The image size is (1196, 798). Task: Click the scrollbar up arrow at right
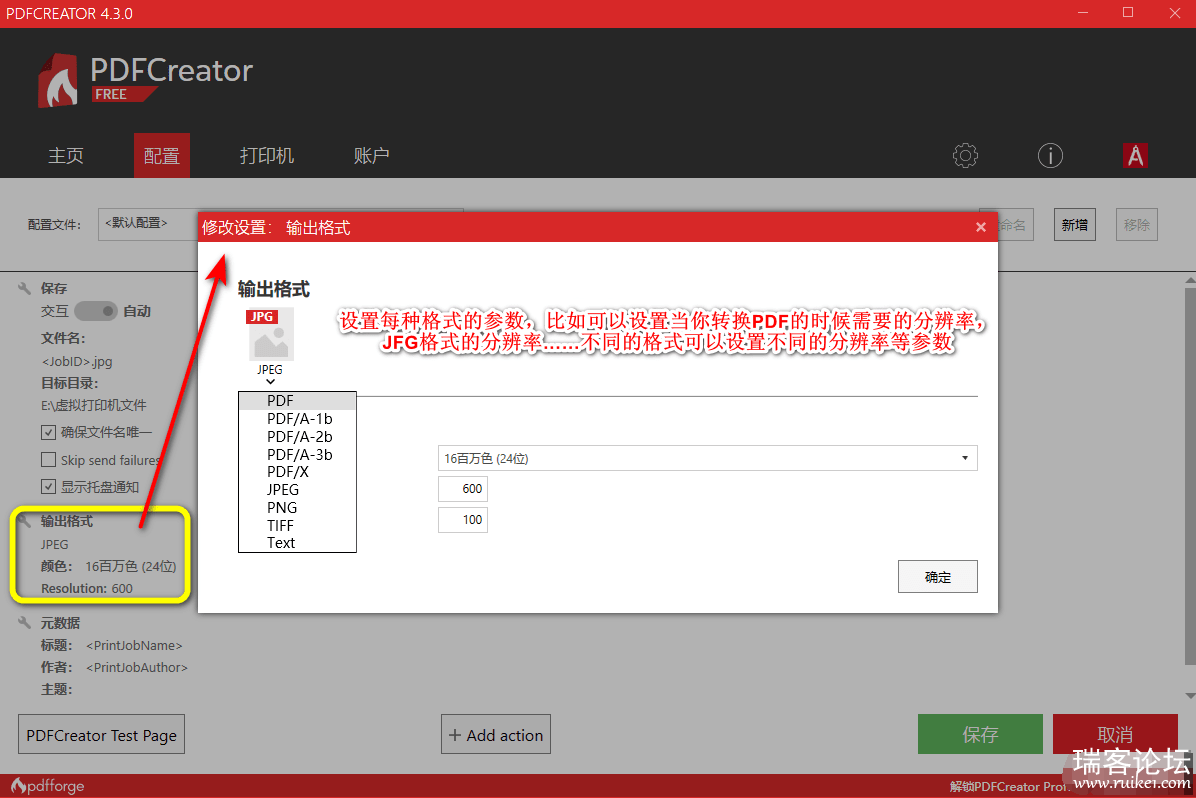[1190, 281]
